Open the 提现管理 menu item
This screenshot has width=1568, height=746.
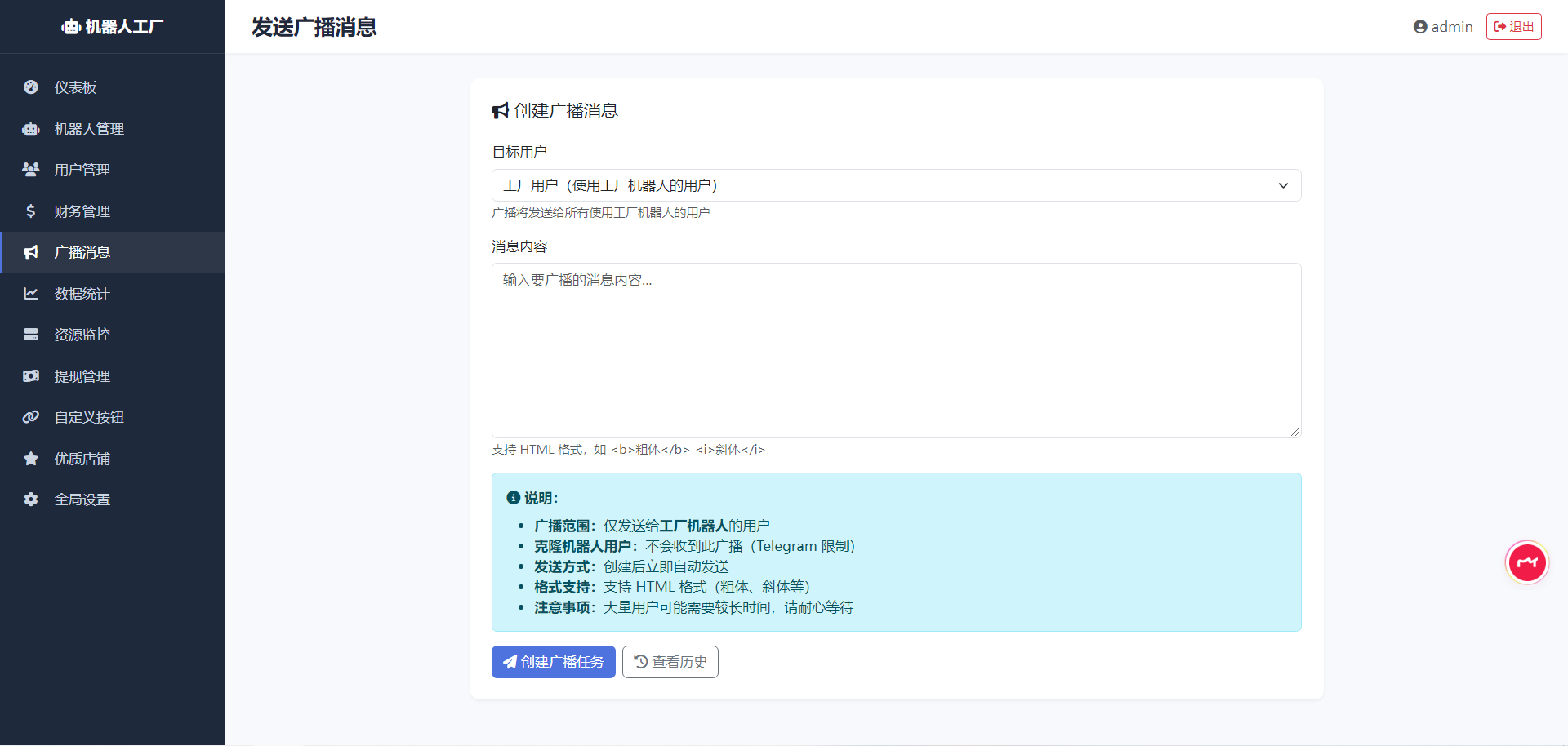tap(82, 376)
